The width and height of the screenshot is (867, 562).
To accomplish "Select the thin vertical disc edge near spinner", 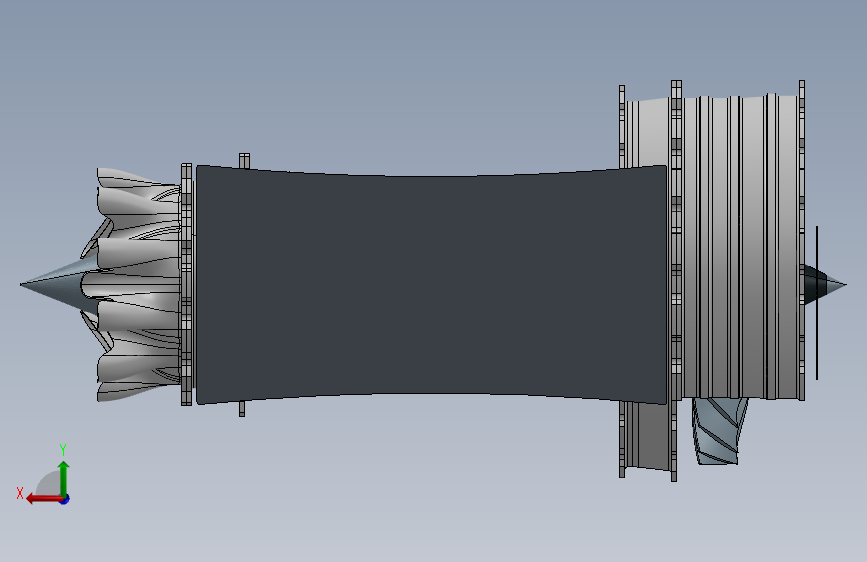I will [x=817, y=303].
